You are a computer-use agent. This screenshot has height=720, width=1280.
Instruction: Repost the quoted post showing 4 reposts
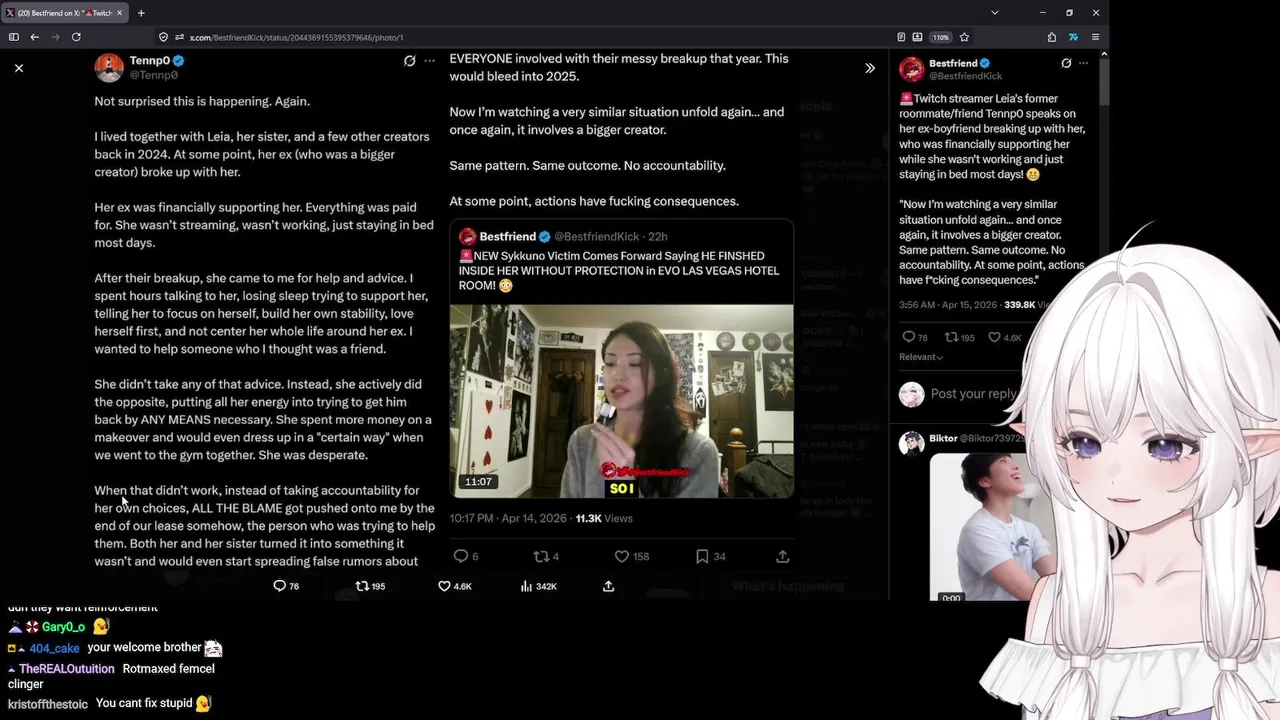click(546, 556)
